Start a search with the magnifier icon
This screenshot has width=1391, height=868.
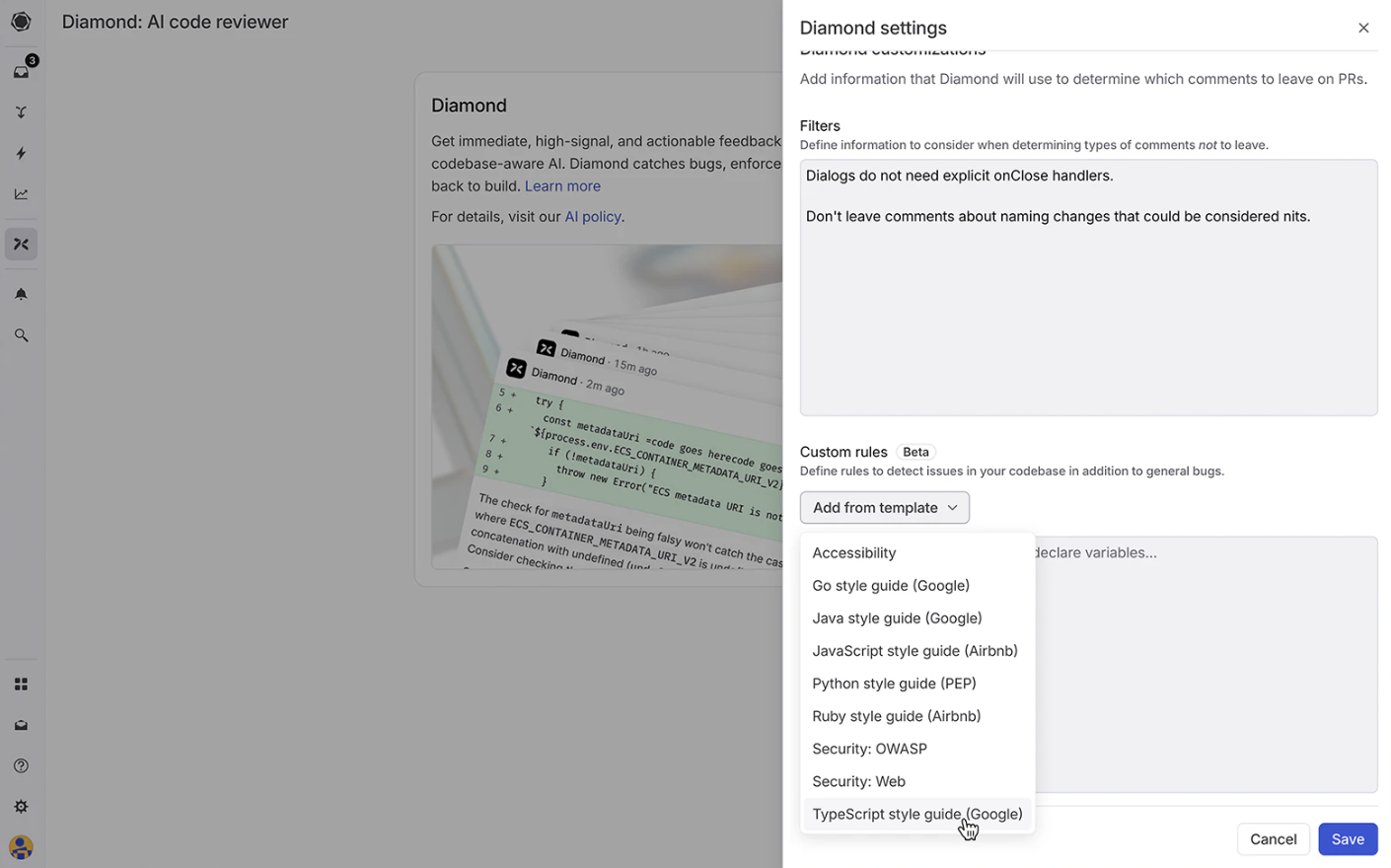[21, 334]
